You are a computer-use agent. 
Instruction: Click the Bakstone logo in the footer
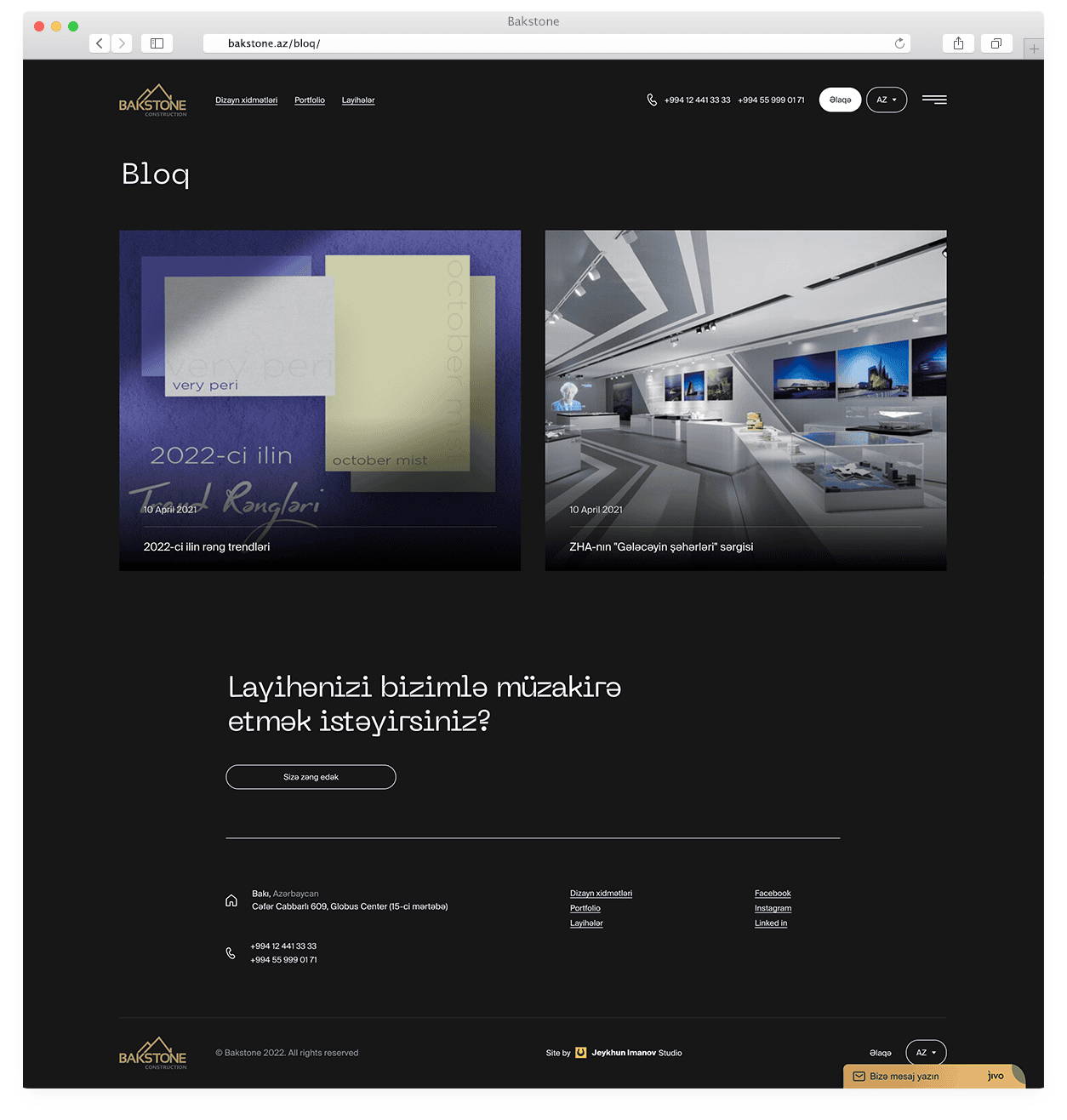click(153, 1054)
